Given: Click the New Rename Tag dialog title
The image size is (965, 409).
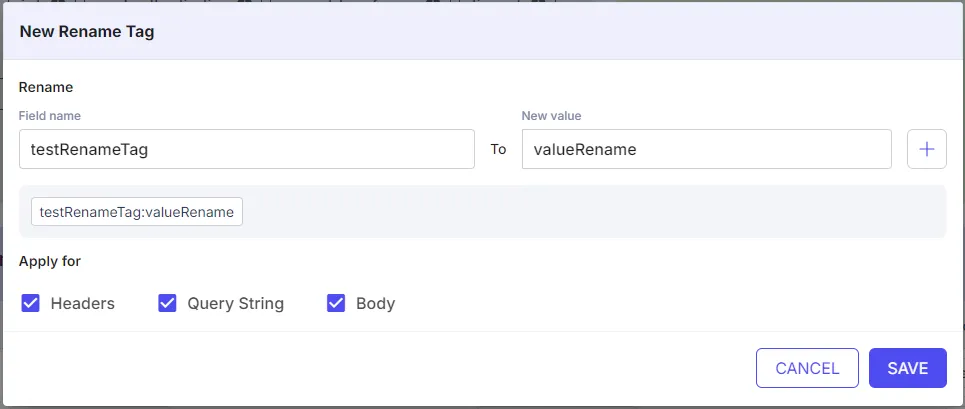Looking at the screenshot, I should pos(87,32).
